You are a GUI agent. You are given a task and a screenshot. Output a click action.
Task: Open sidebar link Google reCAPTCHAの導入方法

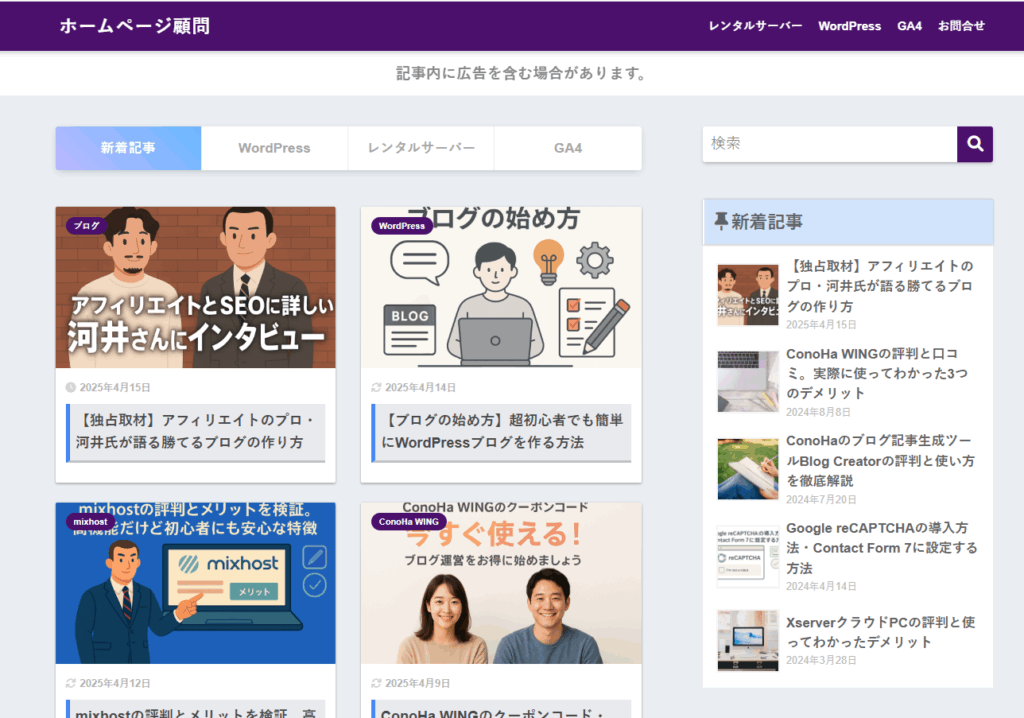point(882,547)
